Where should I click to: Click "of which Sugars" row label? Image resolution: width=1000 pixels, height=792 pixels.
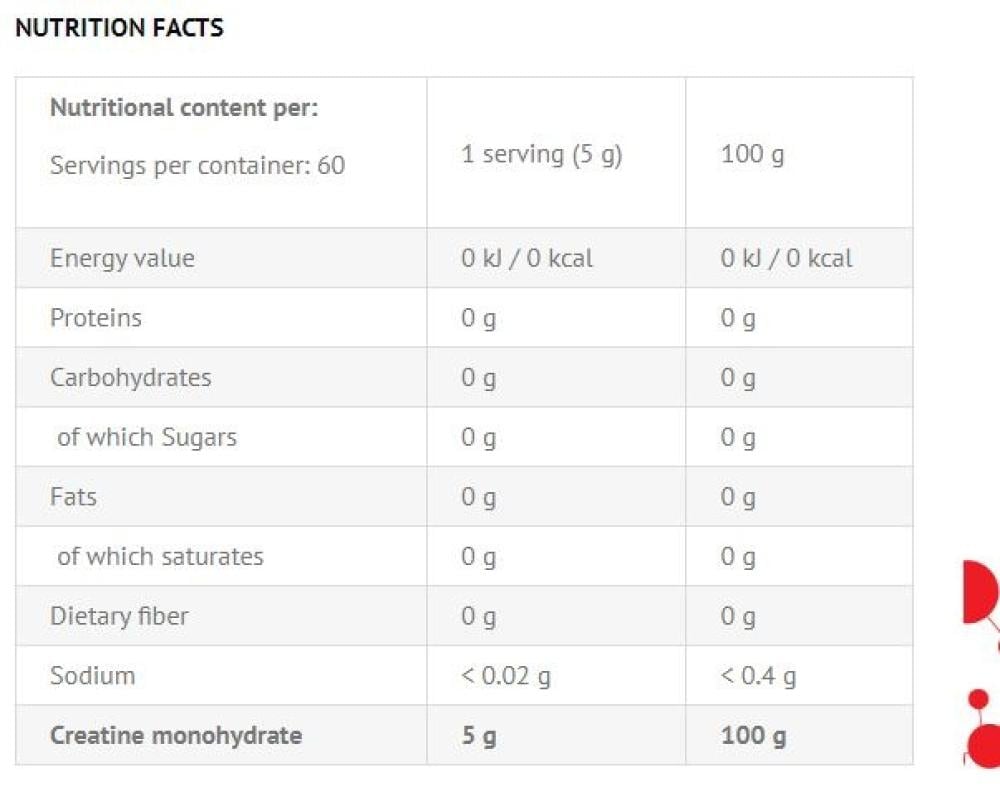[x=147, y=437]
